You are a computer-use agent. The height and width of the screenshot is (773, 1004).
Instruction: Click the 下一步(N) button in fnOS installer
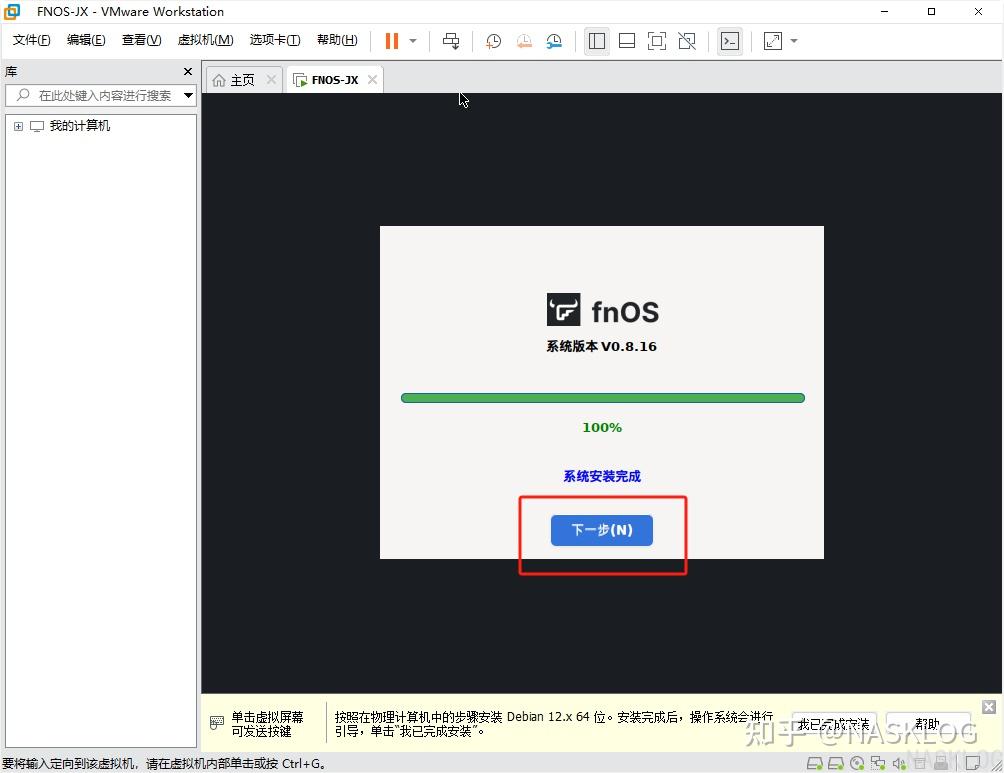601,530
